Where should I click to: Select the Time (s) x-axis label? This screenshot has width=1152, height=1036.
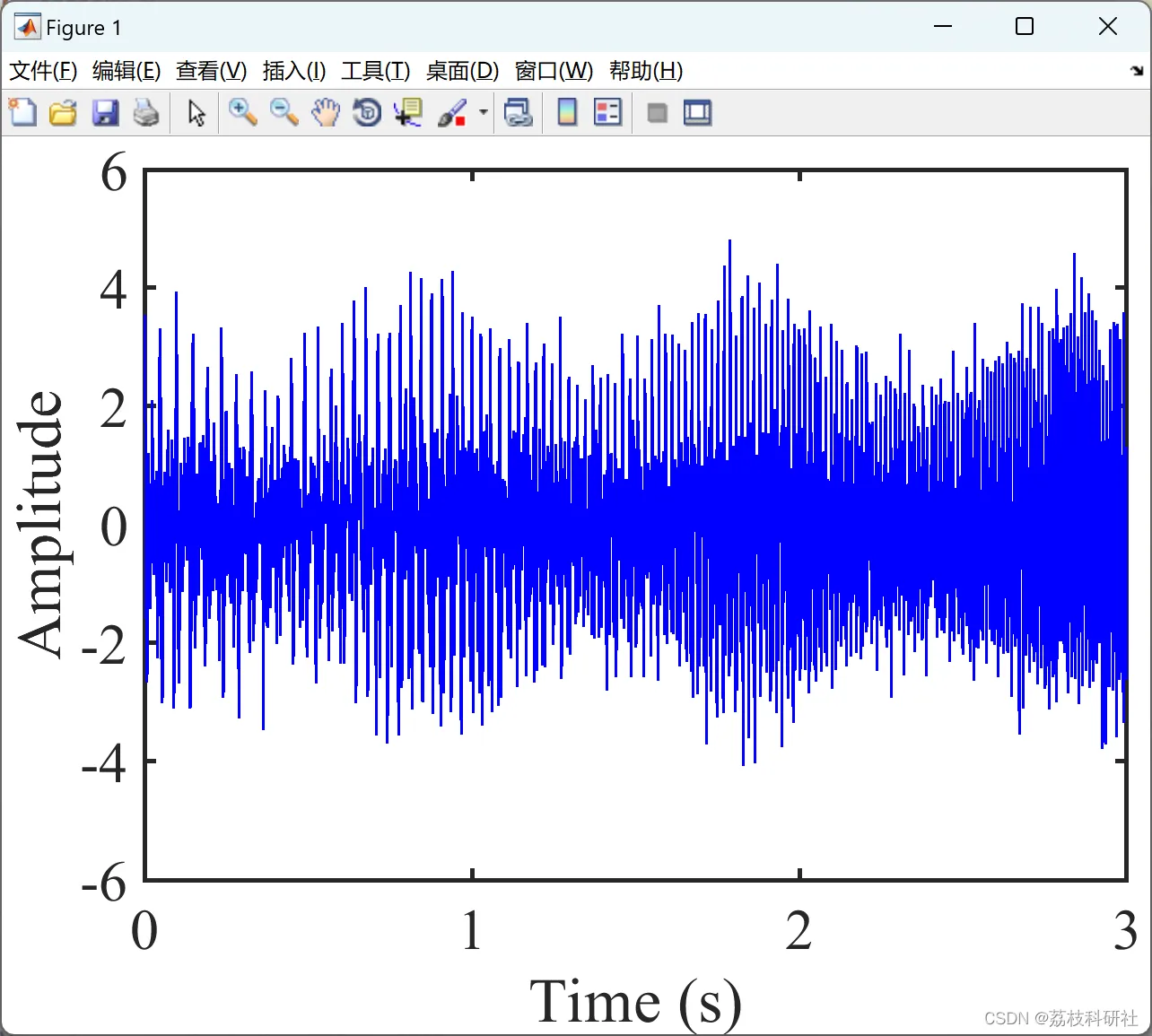(x=635, y=1002)
